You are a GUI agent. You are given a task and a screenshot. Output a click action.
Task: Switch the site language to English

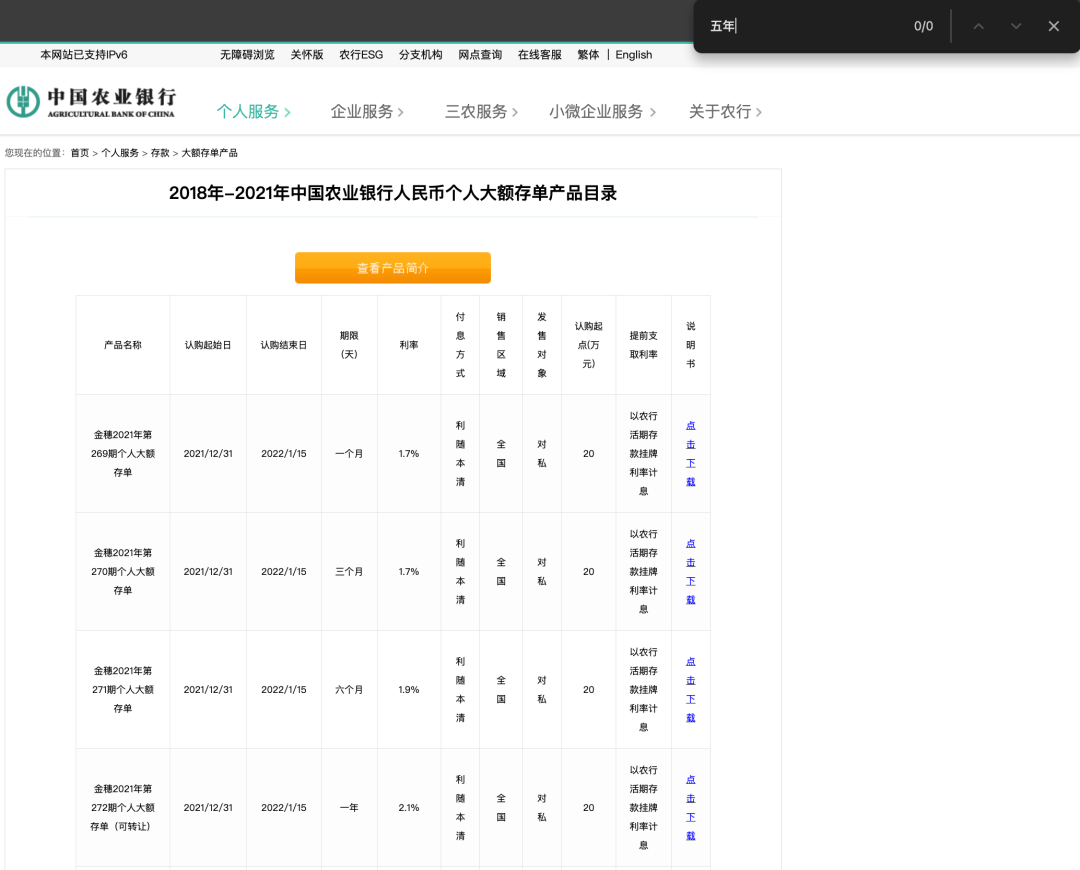pos(633,55)
